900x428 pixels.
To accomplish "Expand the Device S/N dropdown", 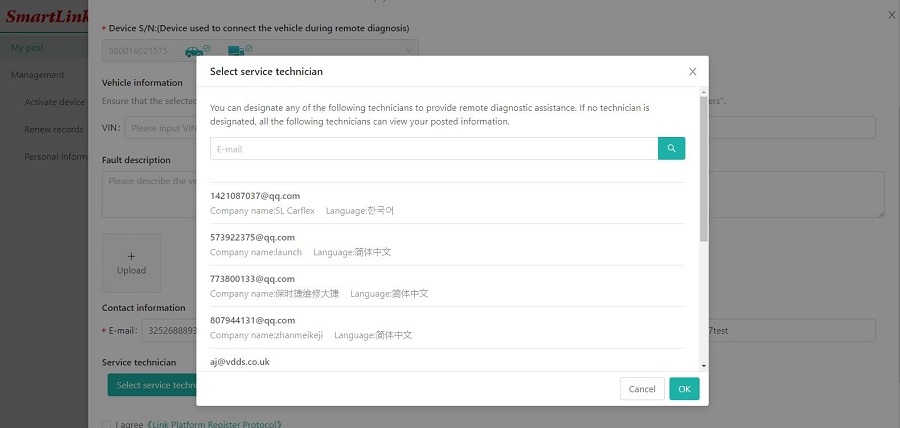I will pyautogui.click(x=409, y=50).
